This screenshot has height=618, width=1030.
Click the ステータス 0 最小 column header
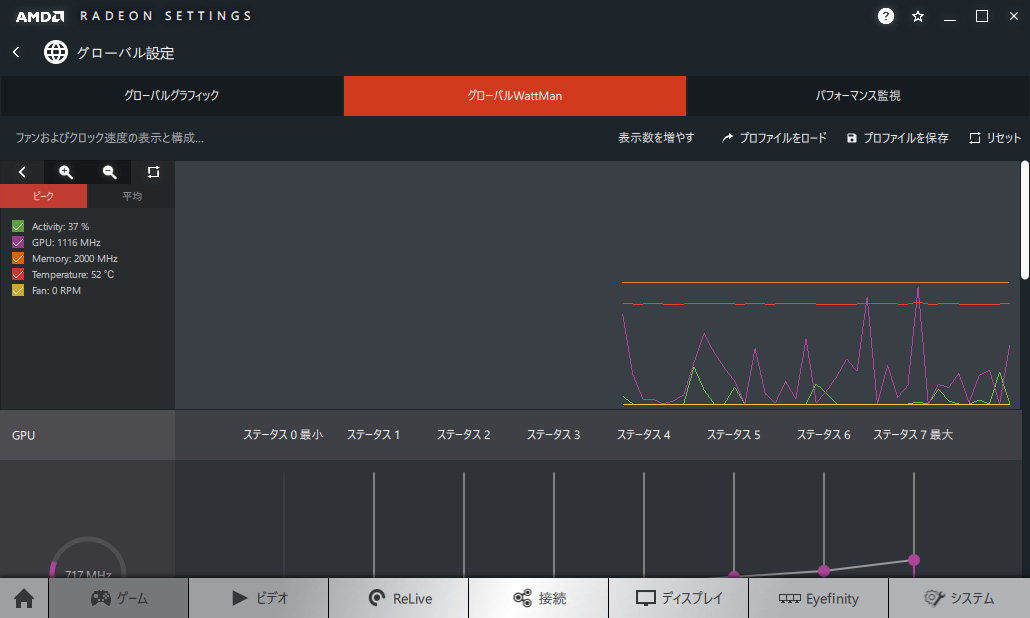point(283,435)
